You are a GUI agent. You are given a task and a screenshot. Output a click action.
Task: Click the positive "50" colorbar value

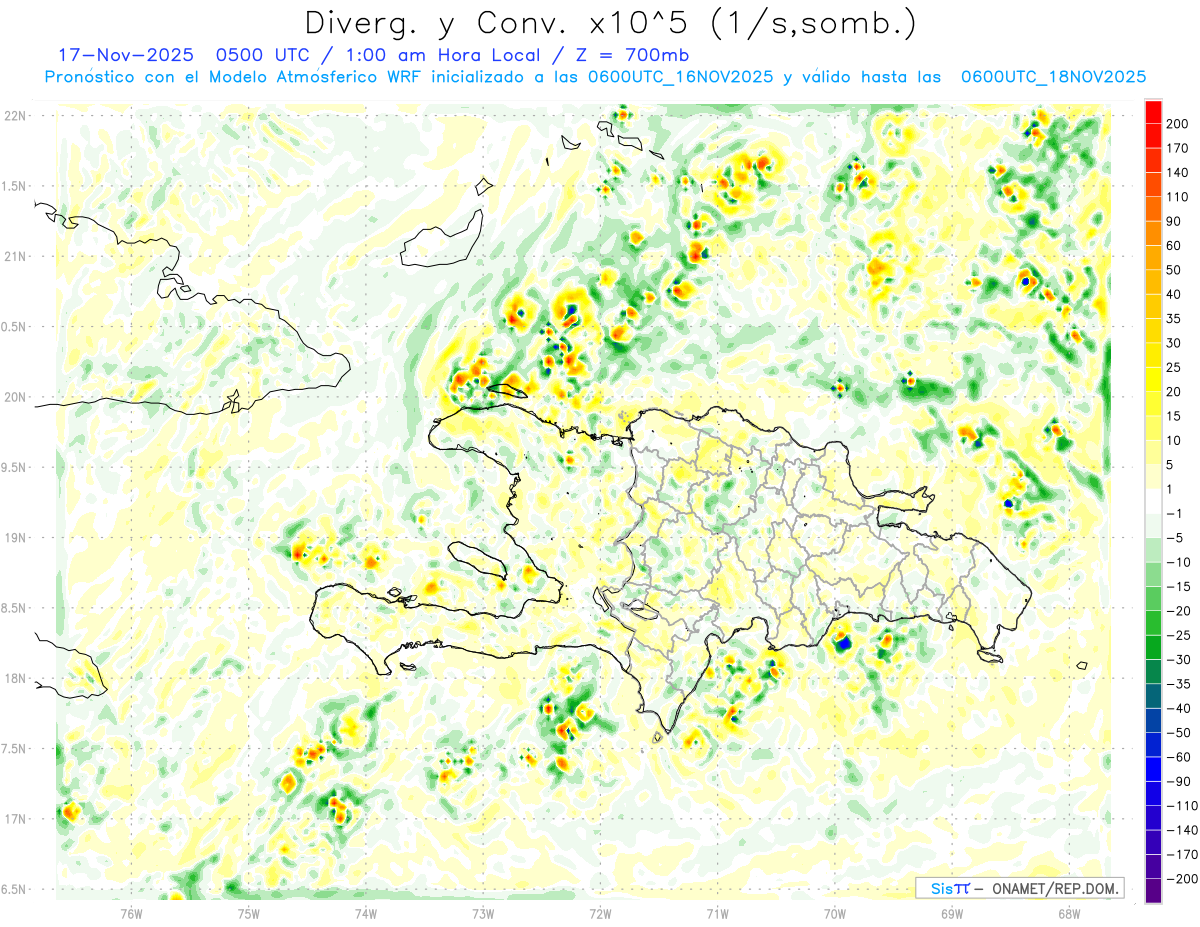click(1175, 270)
